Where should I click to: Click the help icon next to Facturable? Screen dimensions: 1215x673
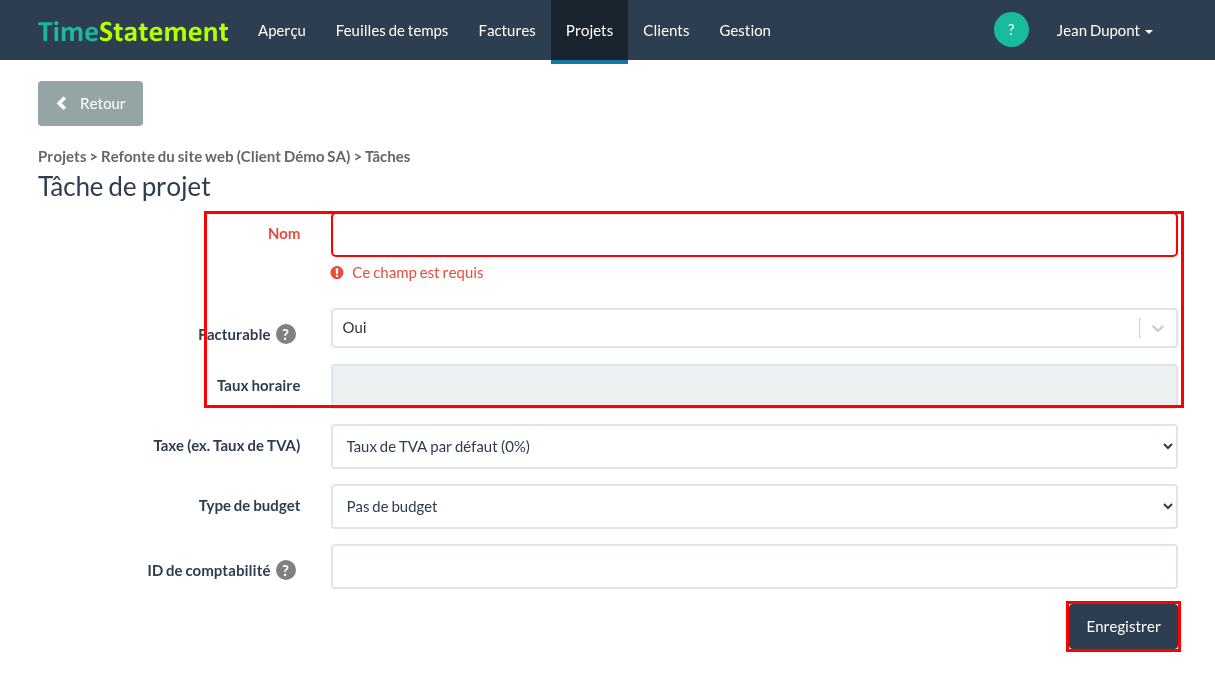[x=286, y=334]
